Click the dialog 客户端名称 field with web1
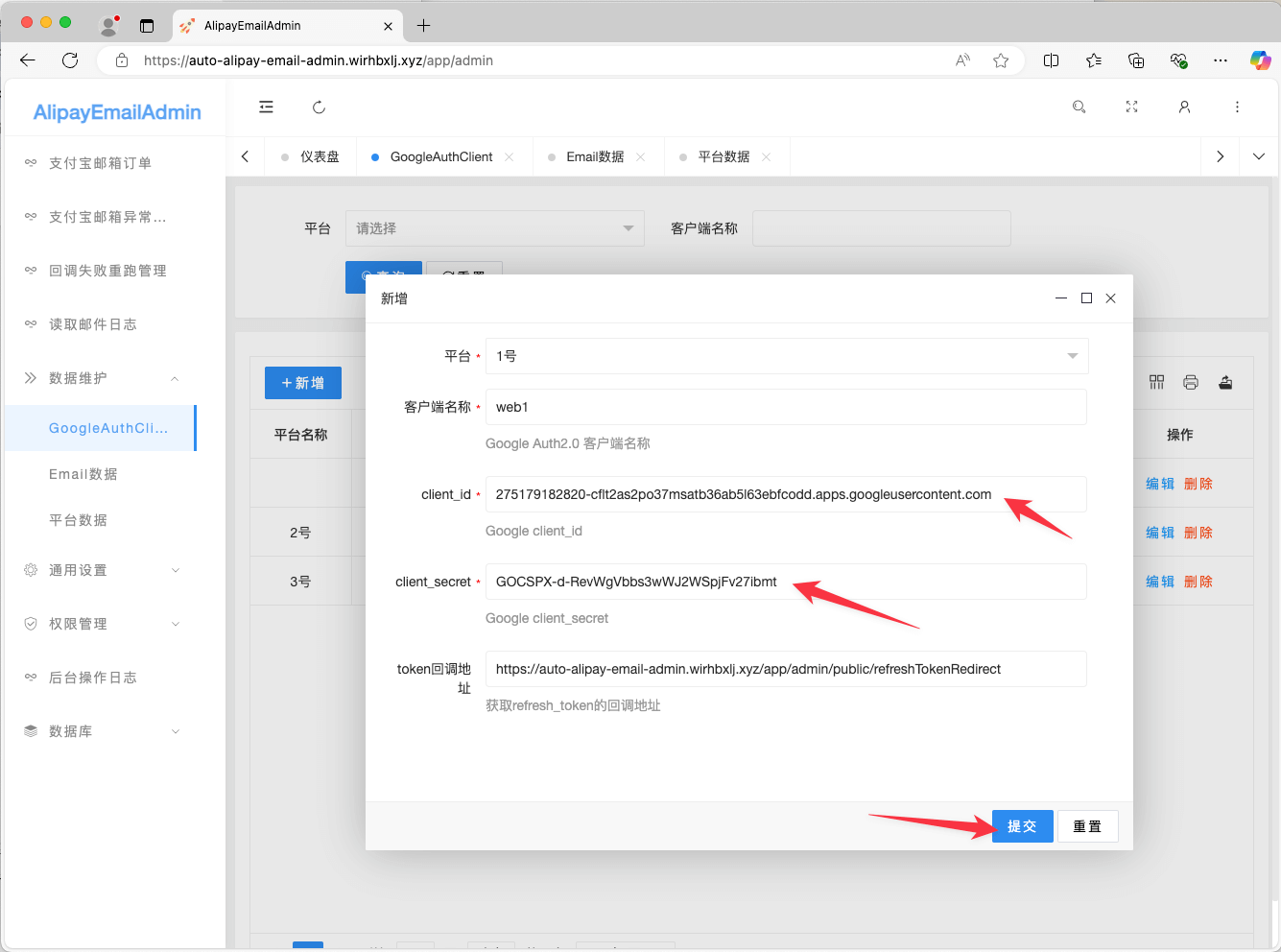Screen dimensions: 1281x952 click(786, 407)
